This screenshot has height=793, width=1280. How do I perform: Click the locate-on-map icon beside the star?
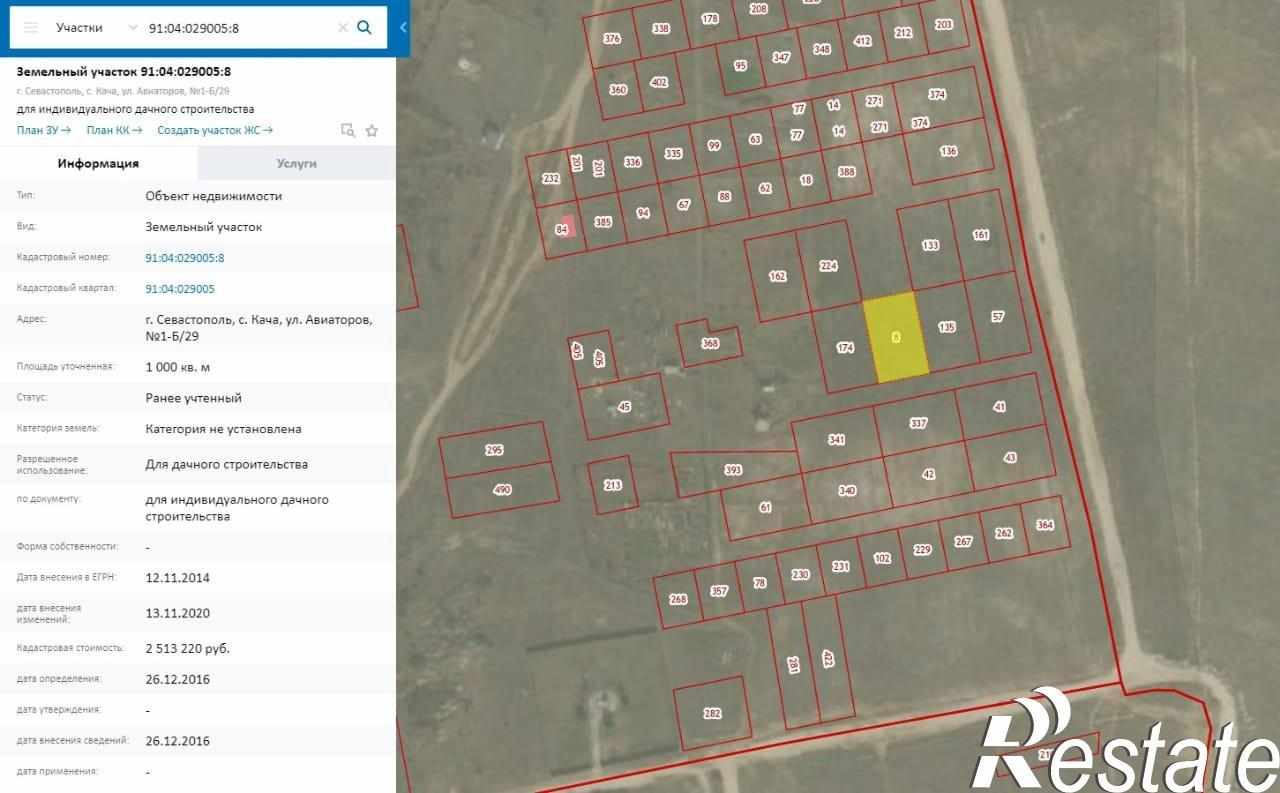coord(348,130)
